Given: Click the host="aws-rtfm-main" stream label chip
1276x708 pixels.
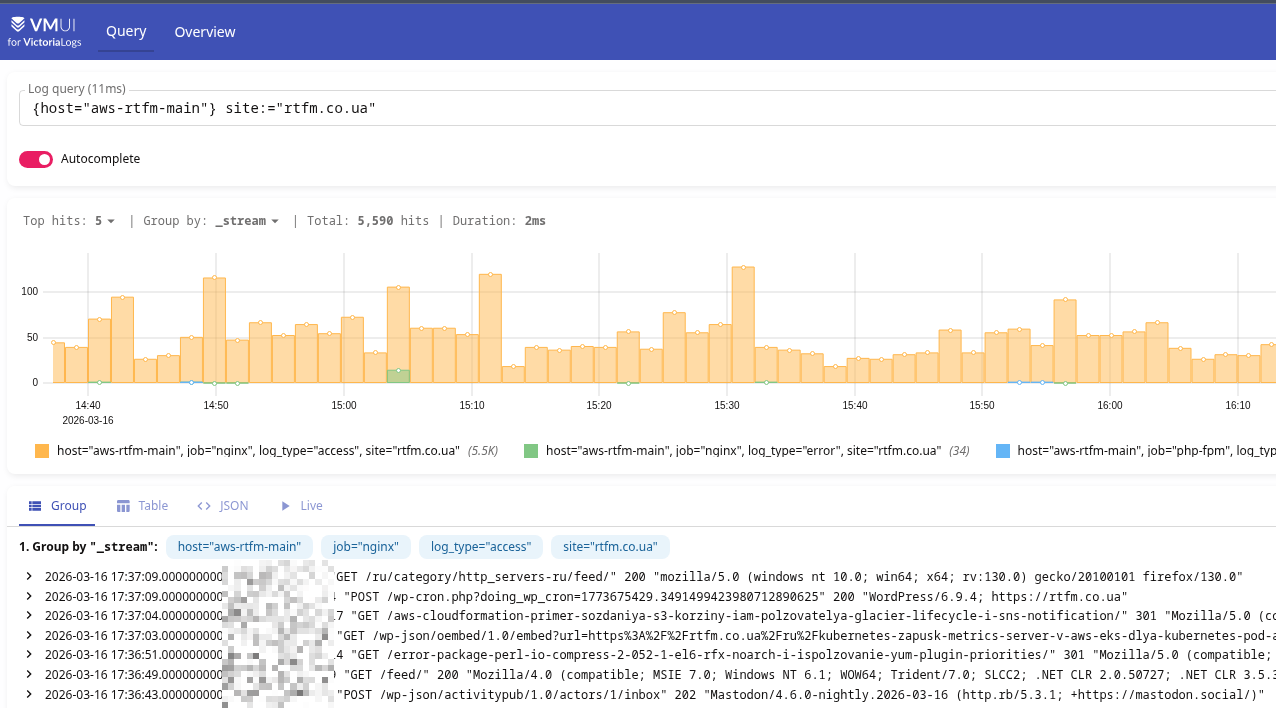Looking at the screenshot, I should tap(239, 547).
